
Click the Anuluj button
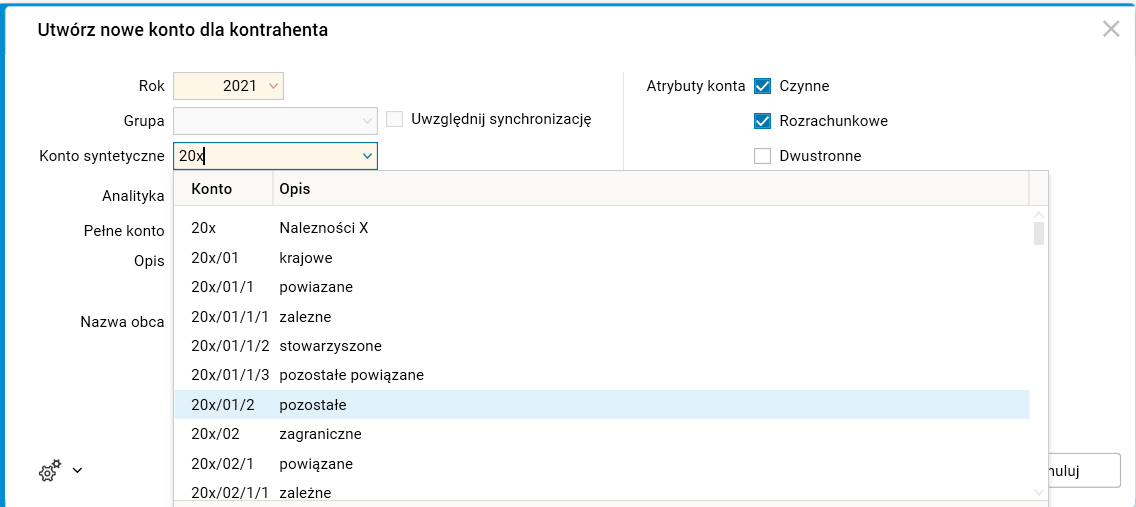click(1078, 470)
